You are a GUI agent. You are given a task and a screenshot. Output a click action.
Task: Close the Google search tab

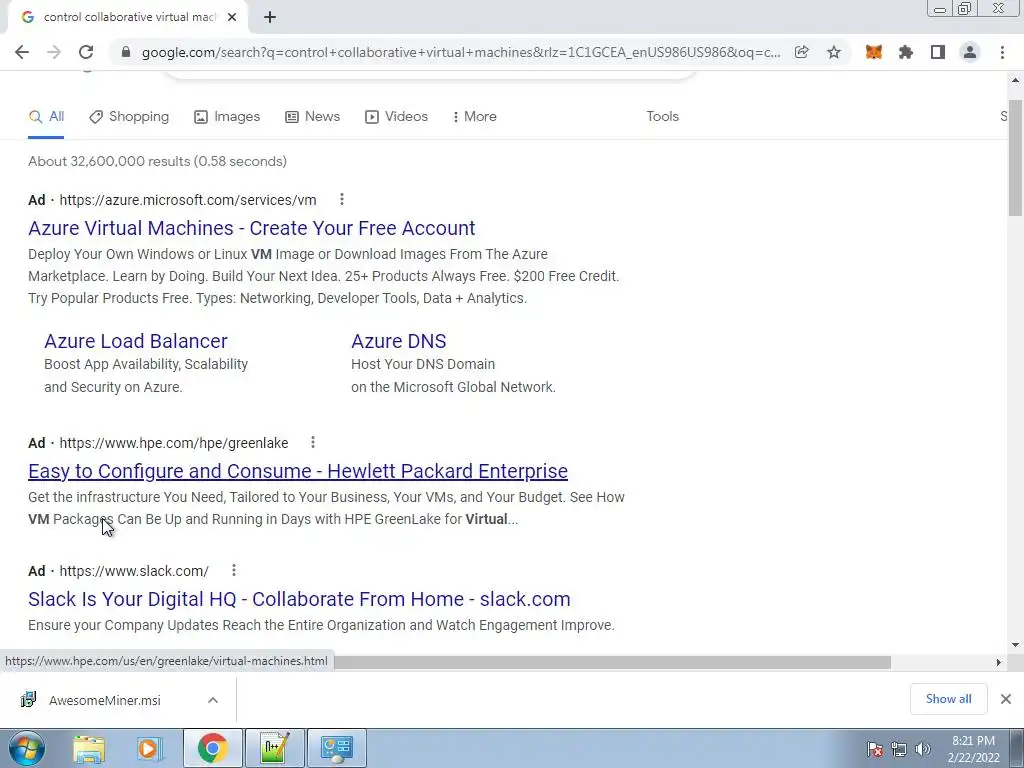tap(232, 17)
